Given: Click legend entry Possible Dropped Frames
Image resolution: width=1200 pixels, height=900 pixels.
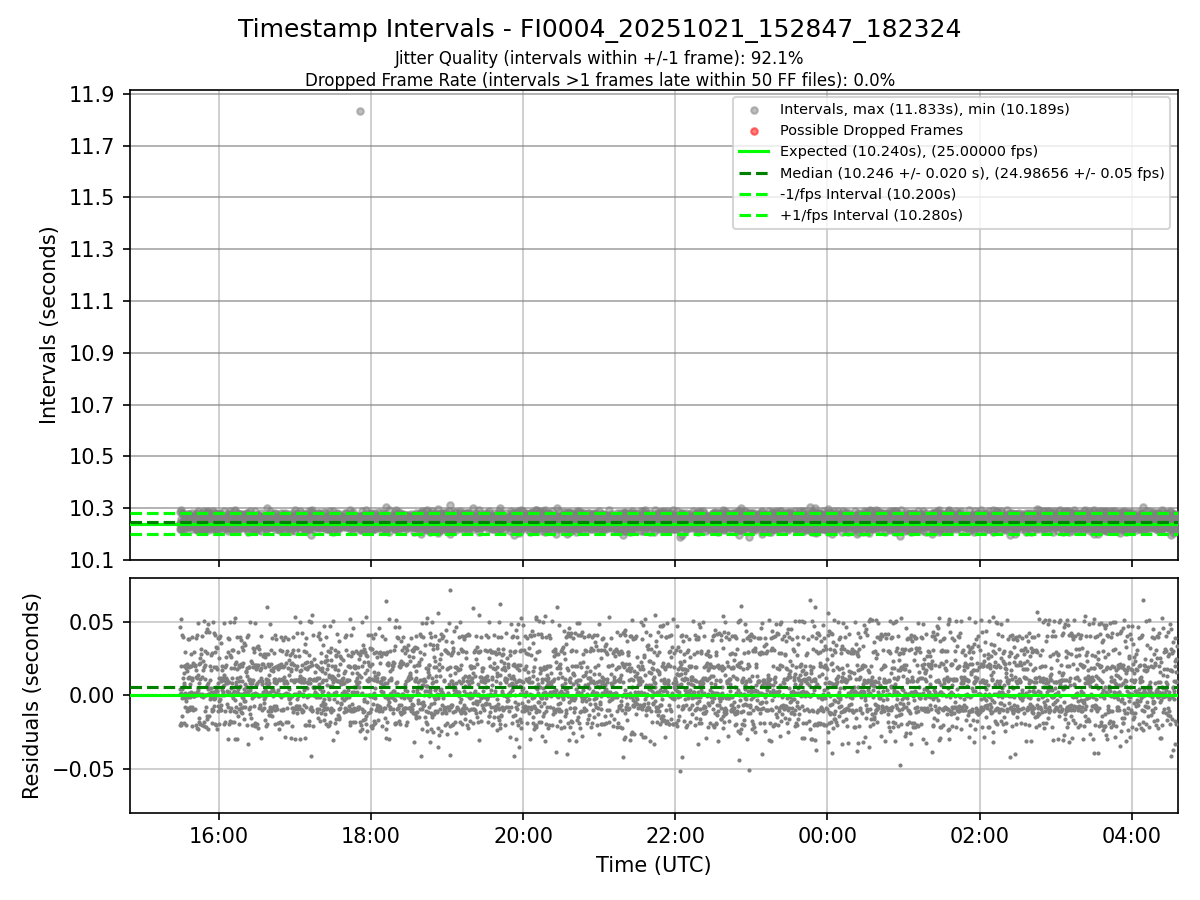Looking at the screenshot, I should pos(871,130).
